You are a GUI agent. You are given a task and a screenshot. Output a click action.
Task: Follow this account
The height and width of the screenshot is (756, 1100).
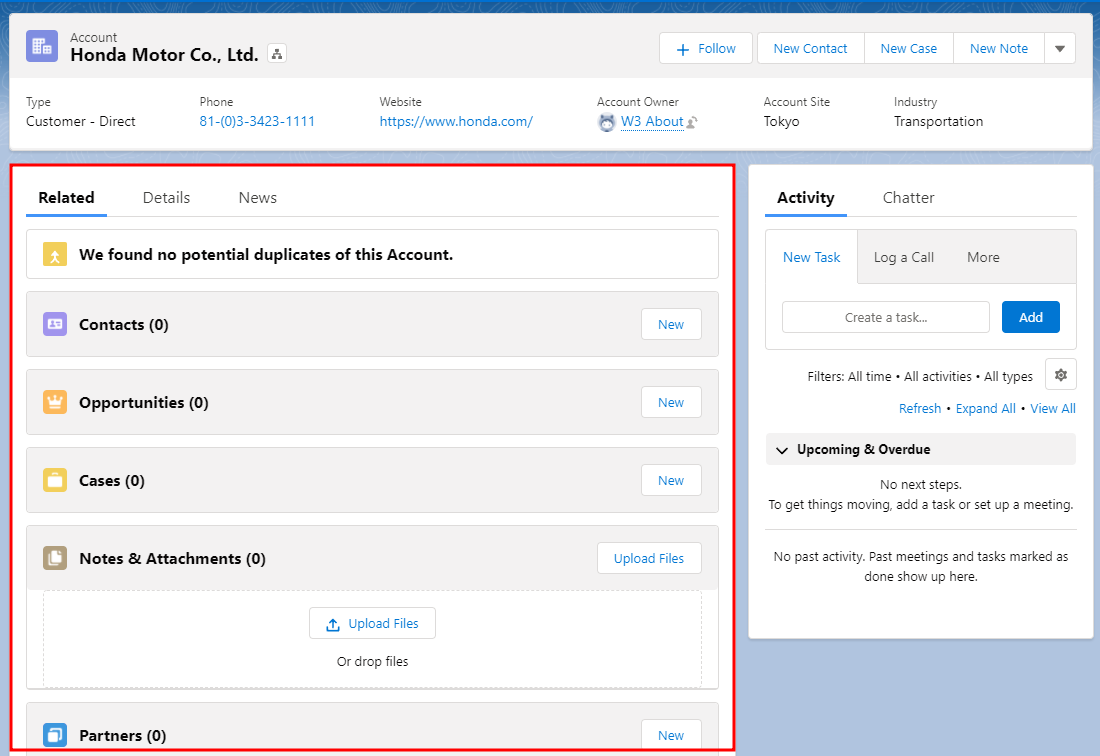(x=706, y=48)
